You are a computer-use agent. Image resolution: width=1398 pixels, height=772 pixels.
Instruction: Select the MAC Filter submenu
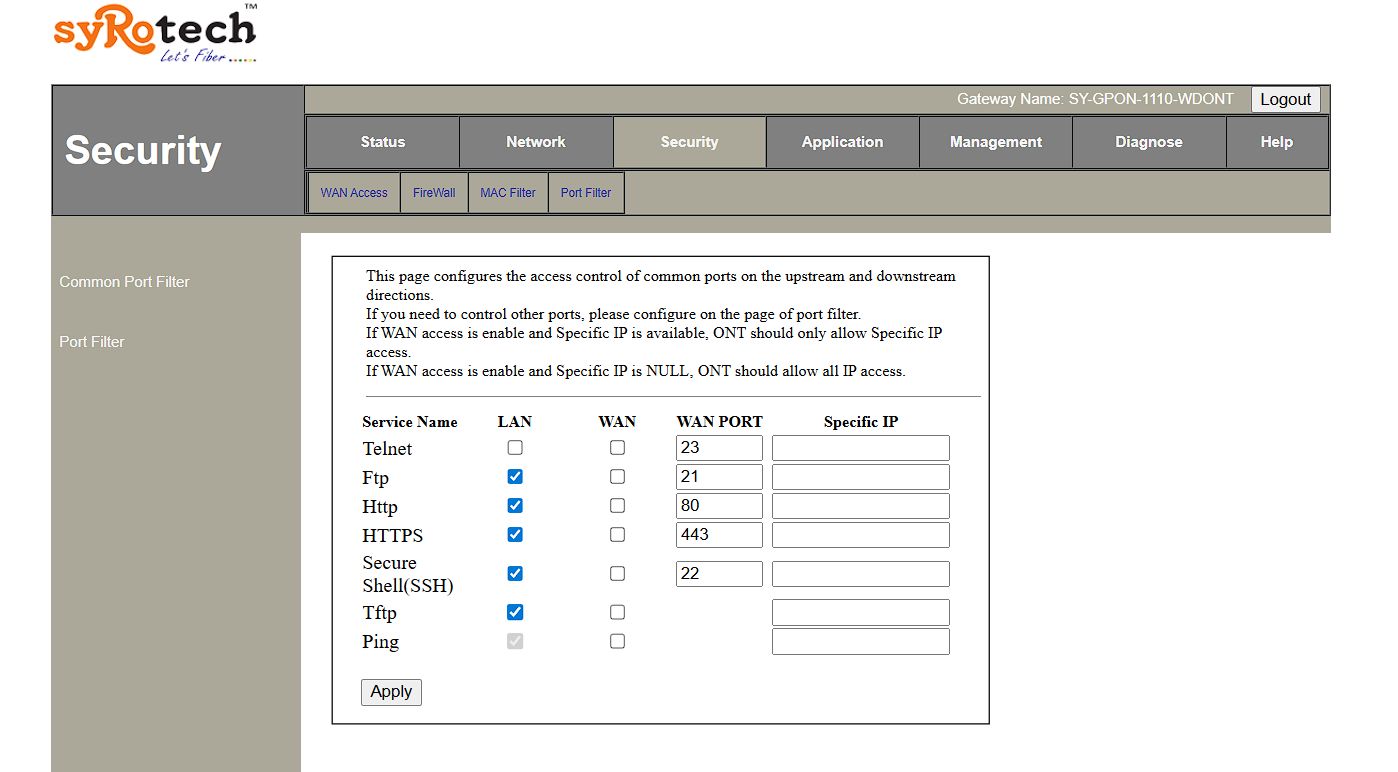507,193
